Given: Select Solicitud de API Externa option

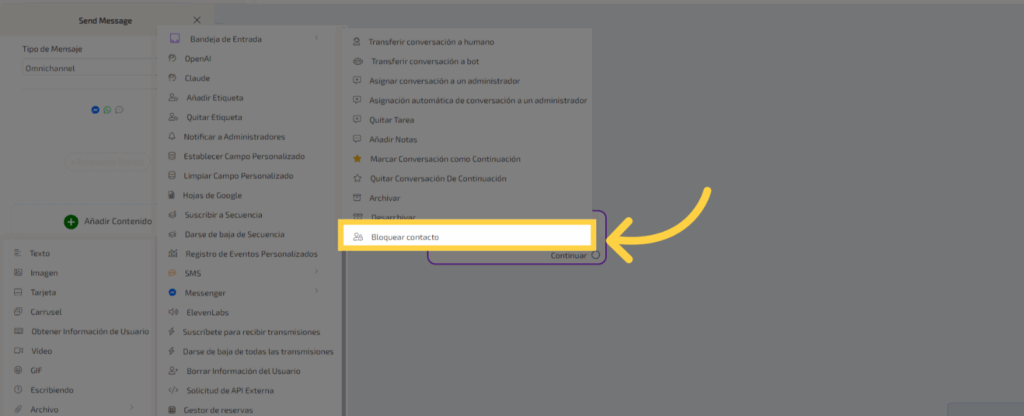Looking at the screenshot, I should [x=229, y=390].
